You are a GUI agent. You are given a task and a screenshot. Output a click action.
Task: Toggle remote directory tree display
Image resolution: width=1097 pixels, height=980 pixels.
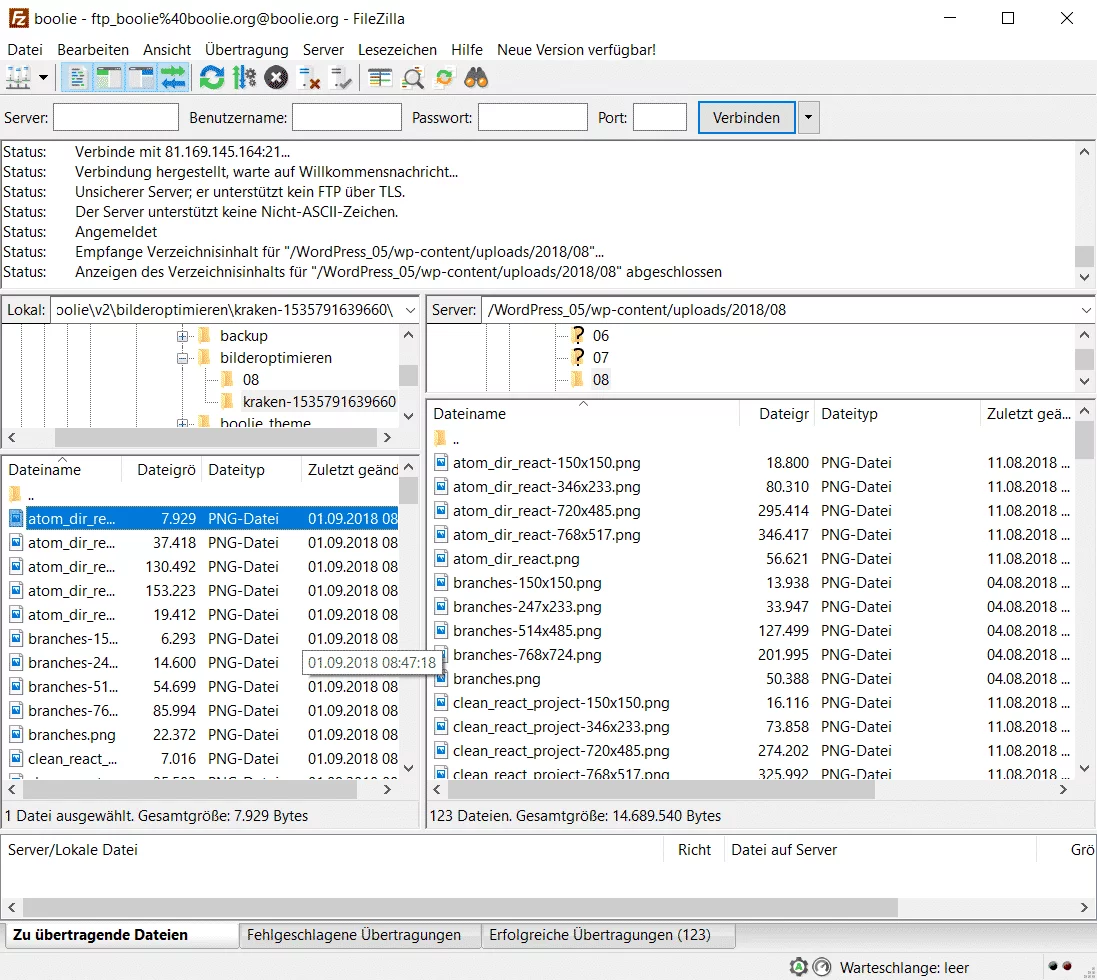141,78
